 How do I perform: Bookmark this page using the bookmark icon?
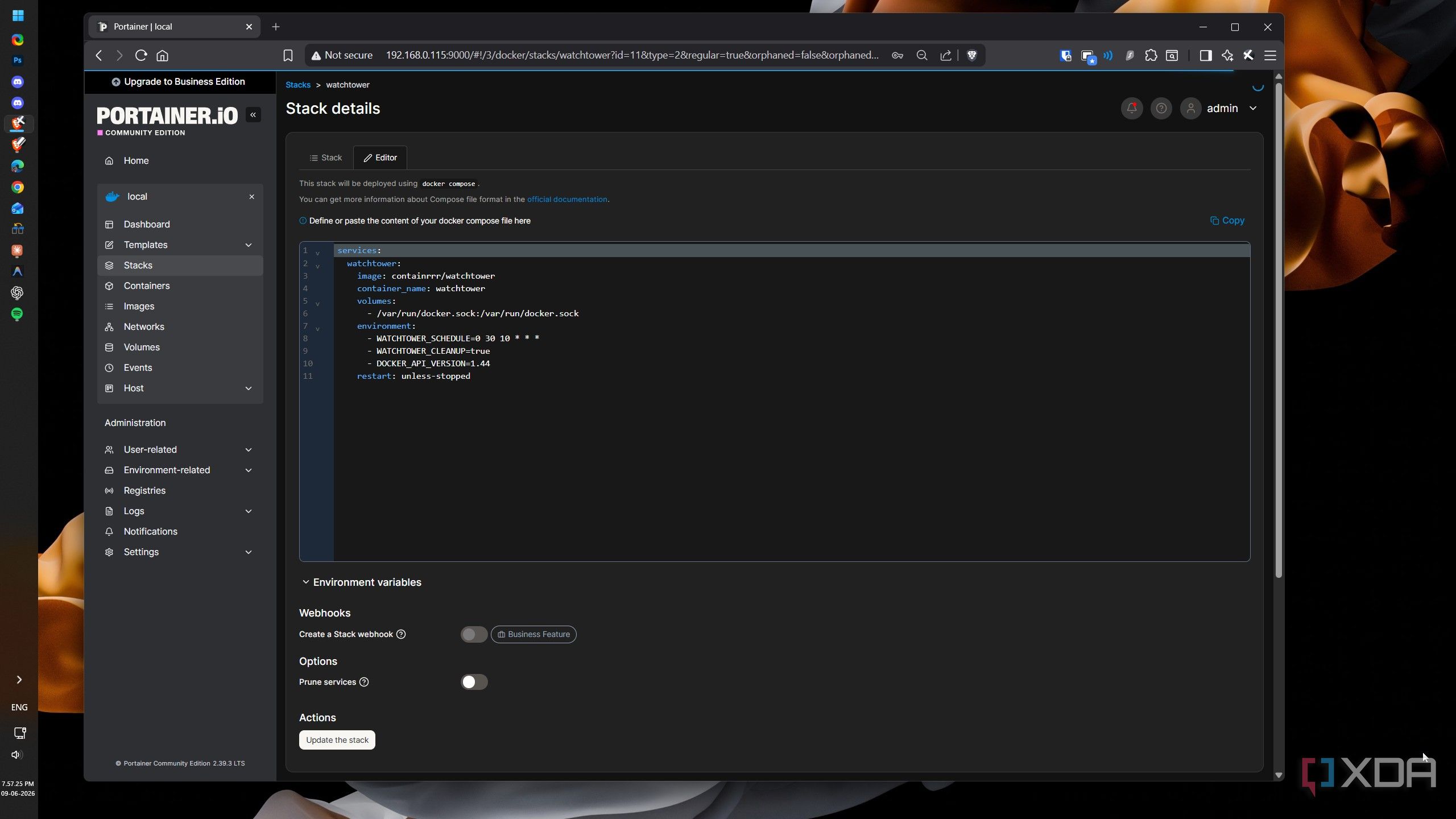[x=288, y=55]
